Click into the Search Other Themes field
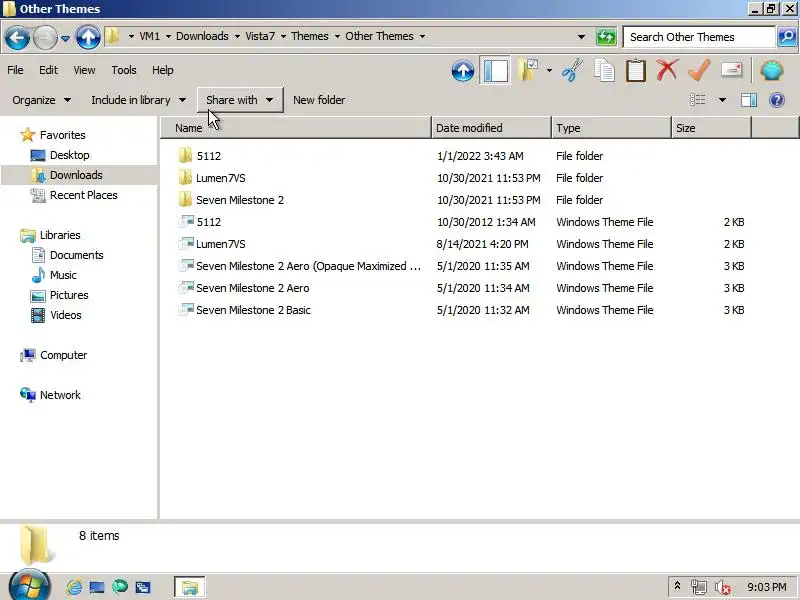Image resolution: width=800 pixels, height=600 pixels. 699,37
